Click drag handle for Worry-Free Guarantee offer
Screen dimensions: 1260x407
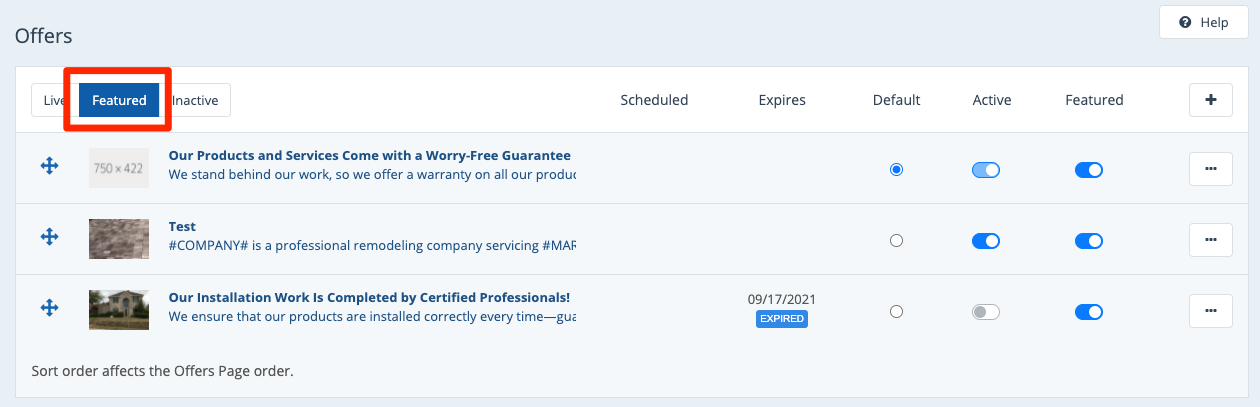pos(49,167)
